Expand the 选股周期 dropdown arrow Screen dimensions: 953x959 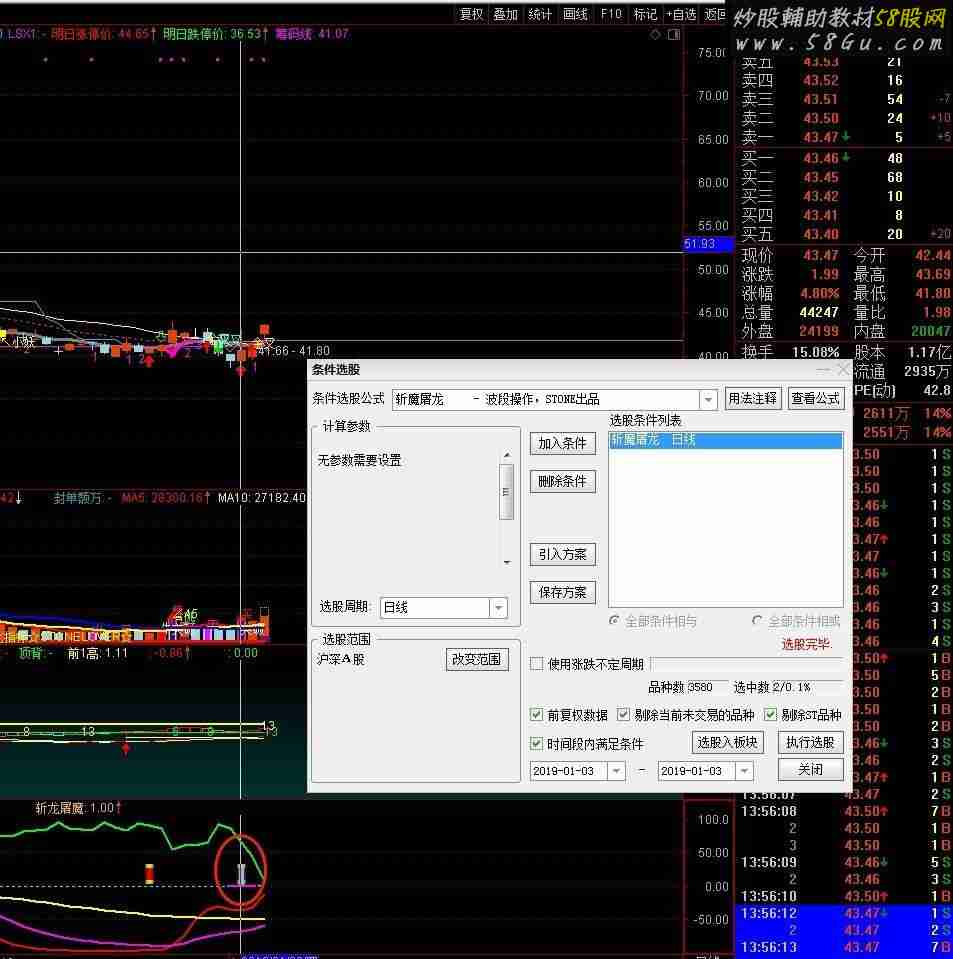[499, 607]
